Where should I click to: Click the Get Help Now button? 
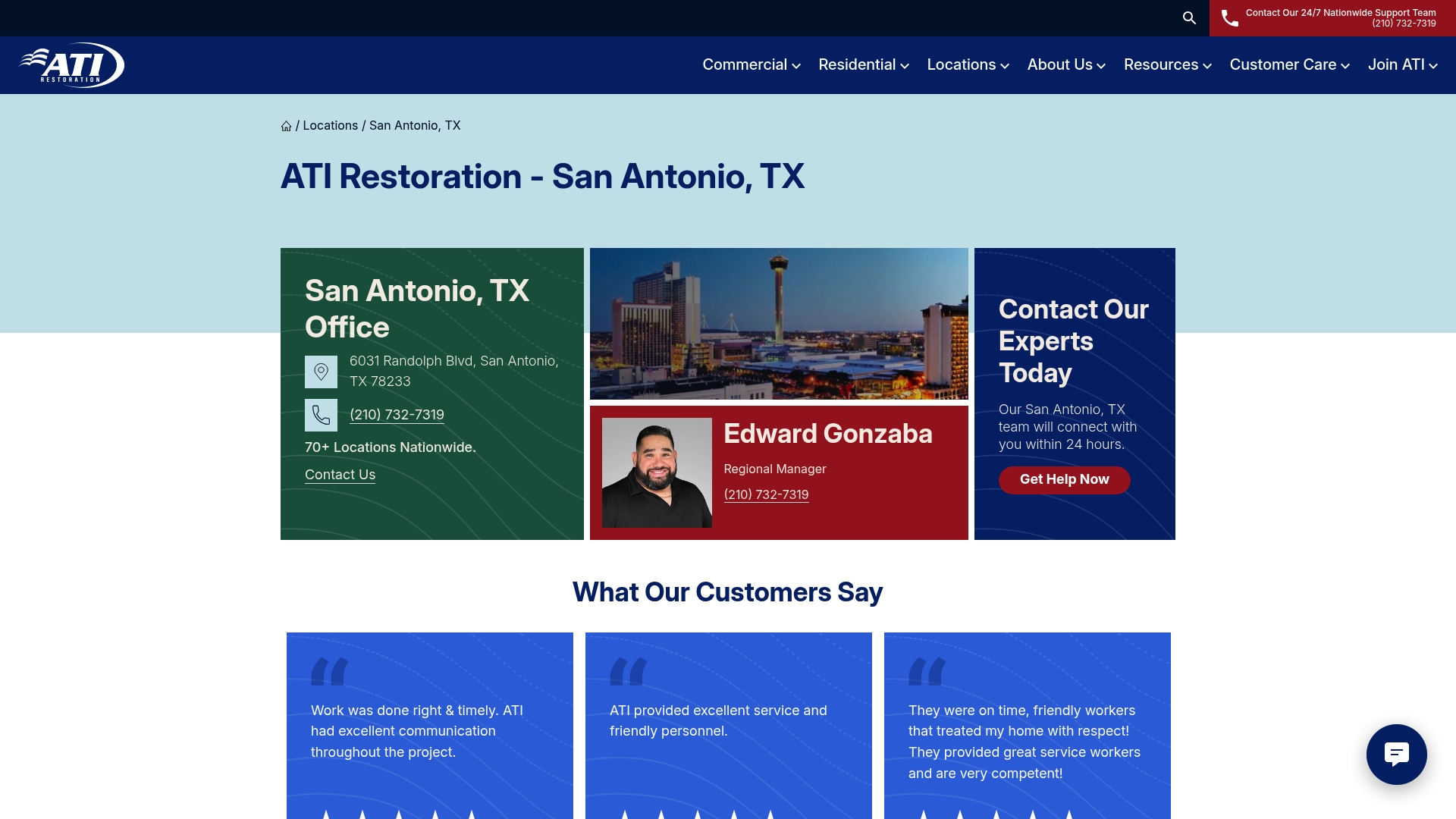click(x=1064, y=480)
